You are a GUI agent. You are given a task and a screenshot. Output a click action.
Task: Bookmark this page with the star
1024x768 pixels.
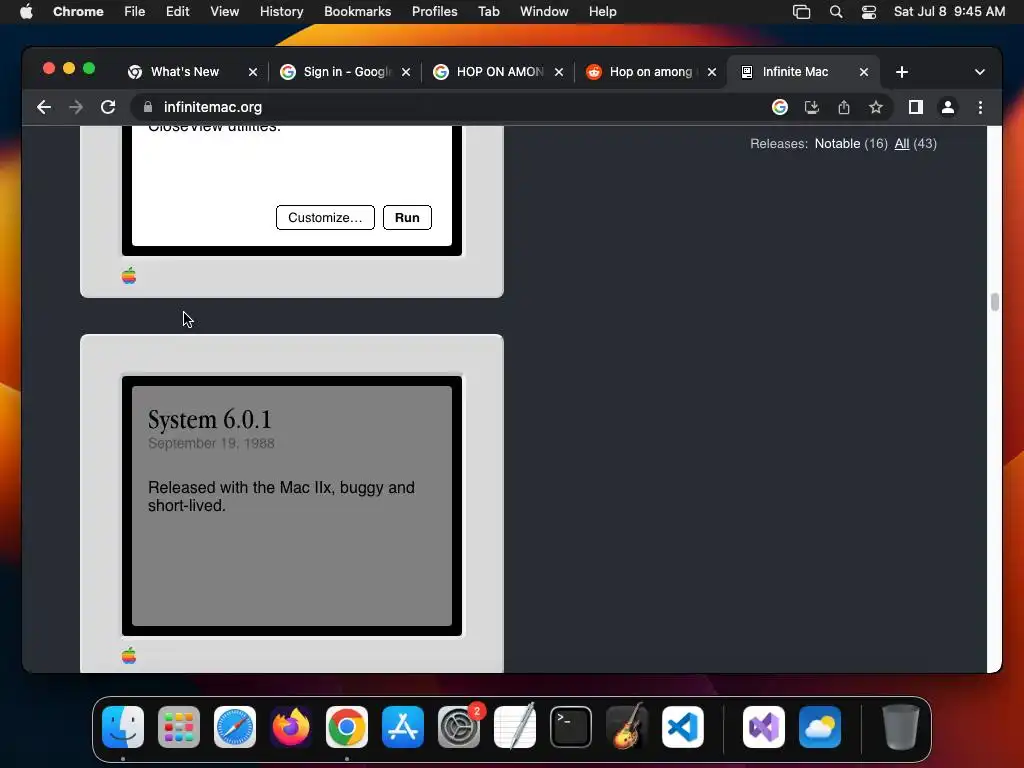pos(876,107)
